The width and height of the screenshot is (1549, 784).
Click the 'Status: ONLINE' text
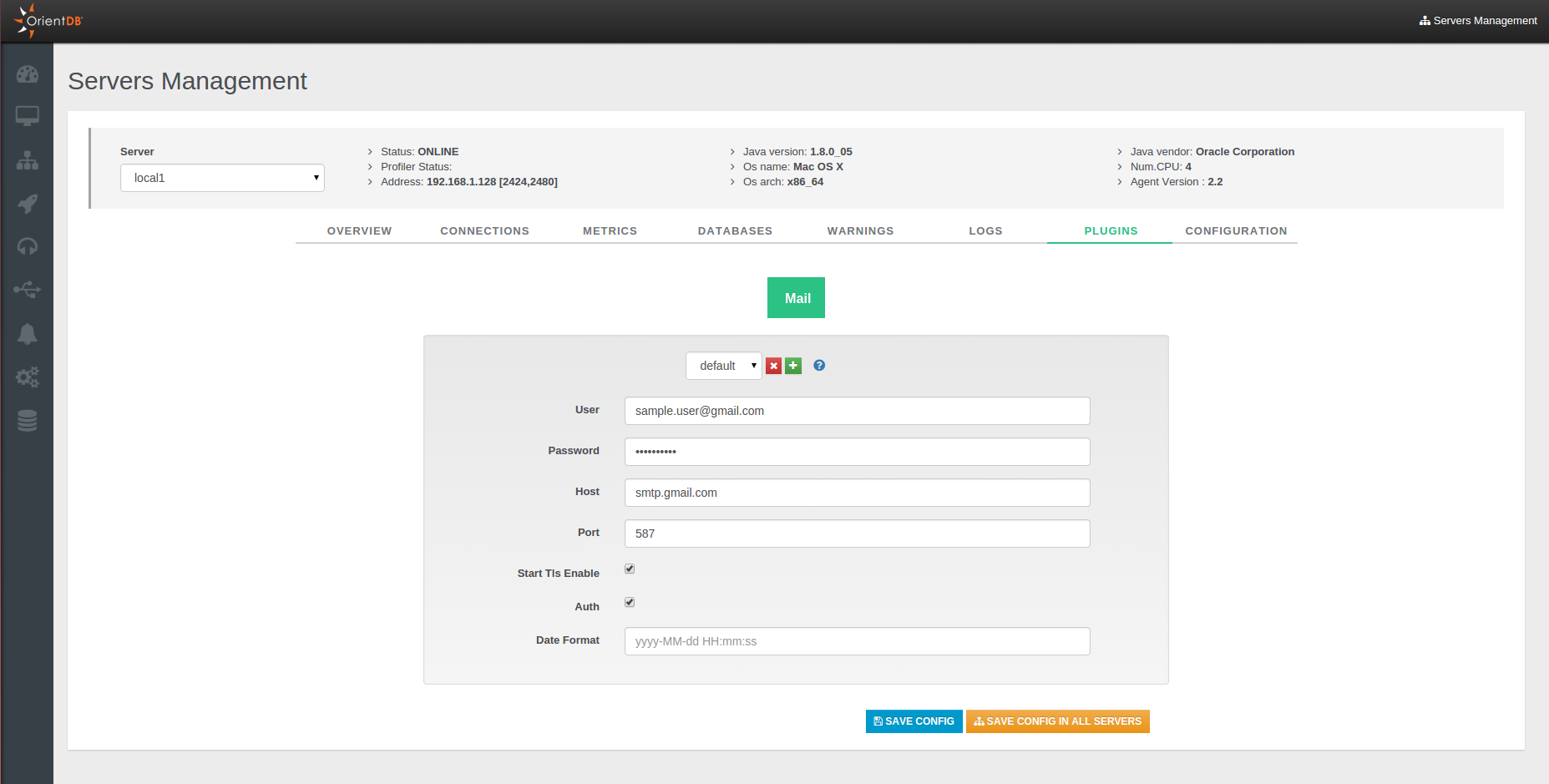point(420,152)
